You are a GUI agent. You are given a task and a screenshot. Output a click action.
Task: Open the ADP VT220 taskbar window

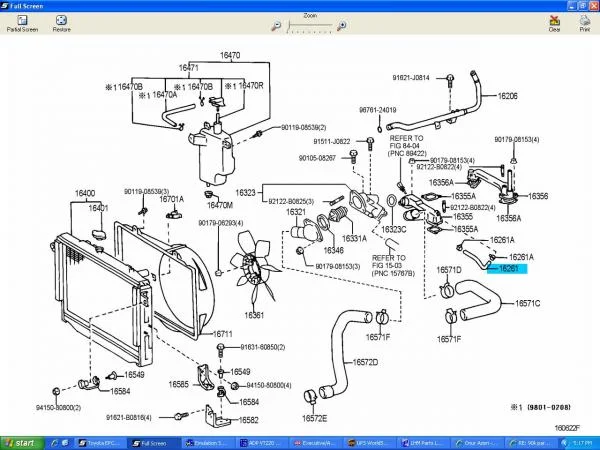point(261,443)
